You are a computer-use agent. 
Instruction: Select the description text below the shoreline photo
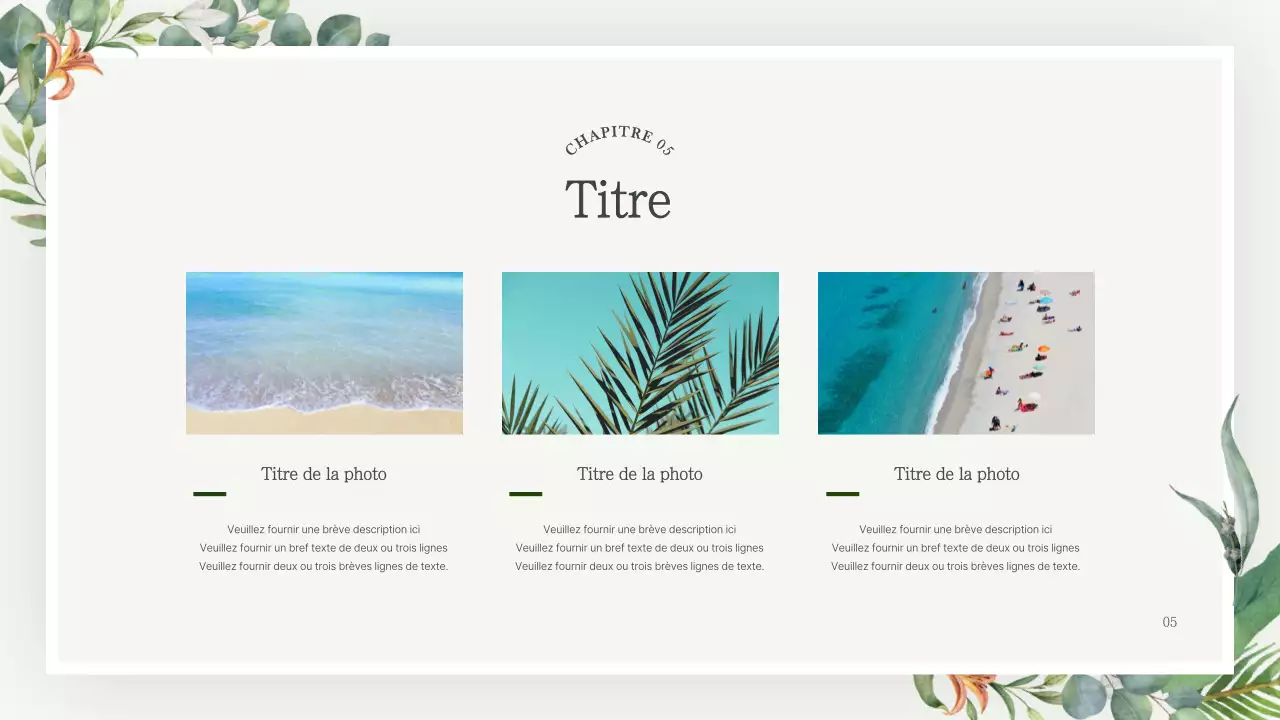(324, 547)
